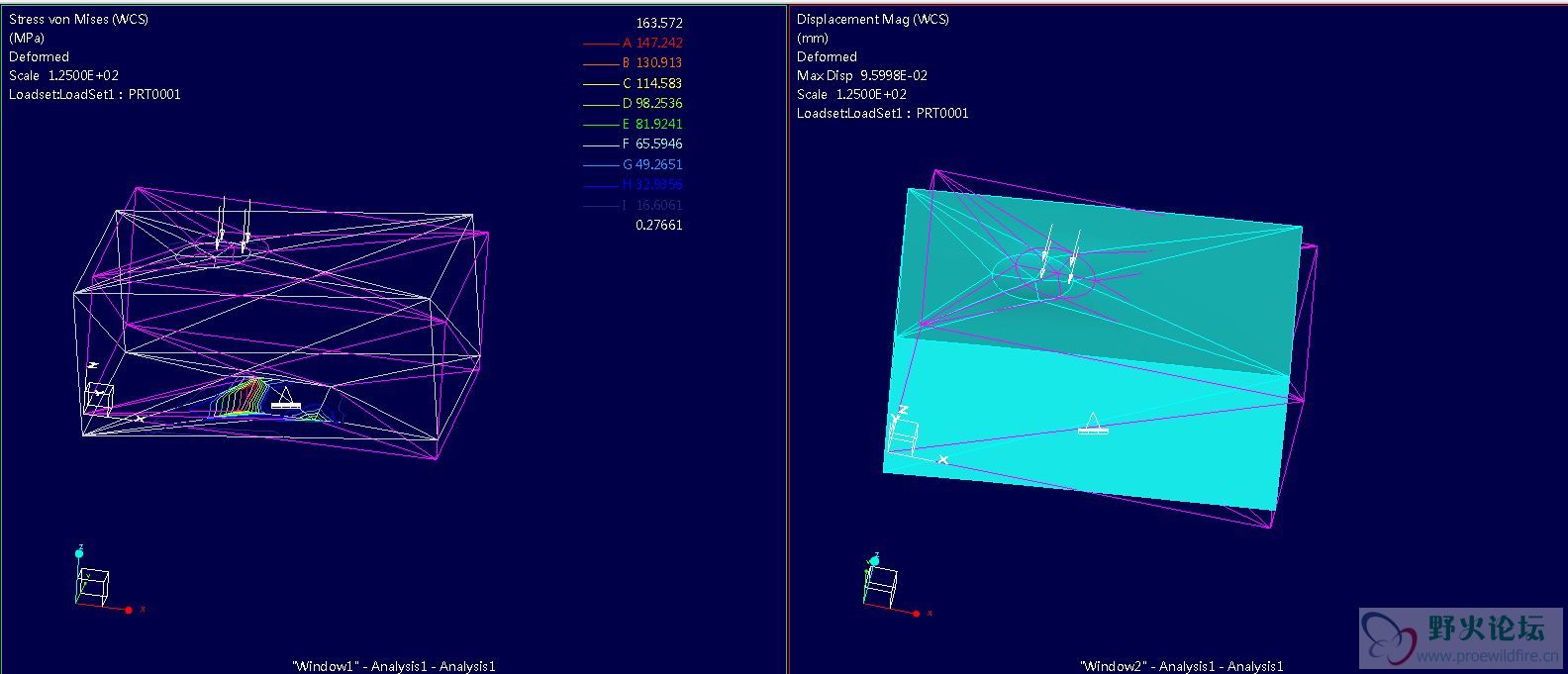Click the 'Displacement Mag (WCS)' title
Screen dimensions: 1568x674
click(873, 19)
